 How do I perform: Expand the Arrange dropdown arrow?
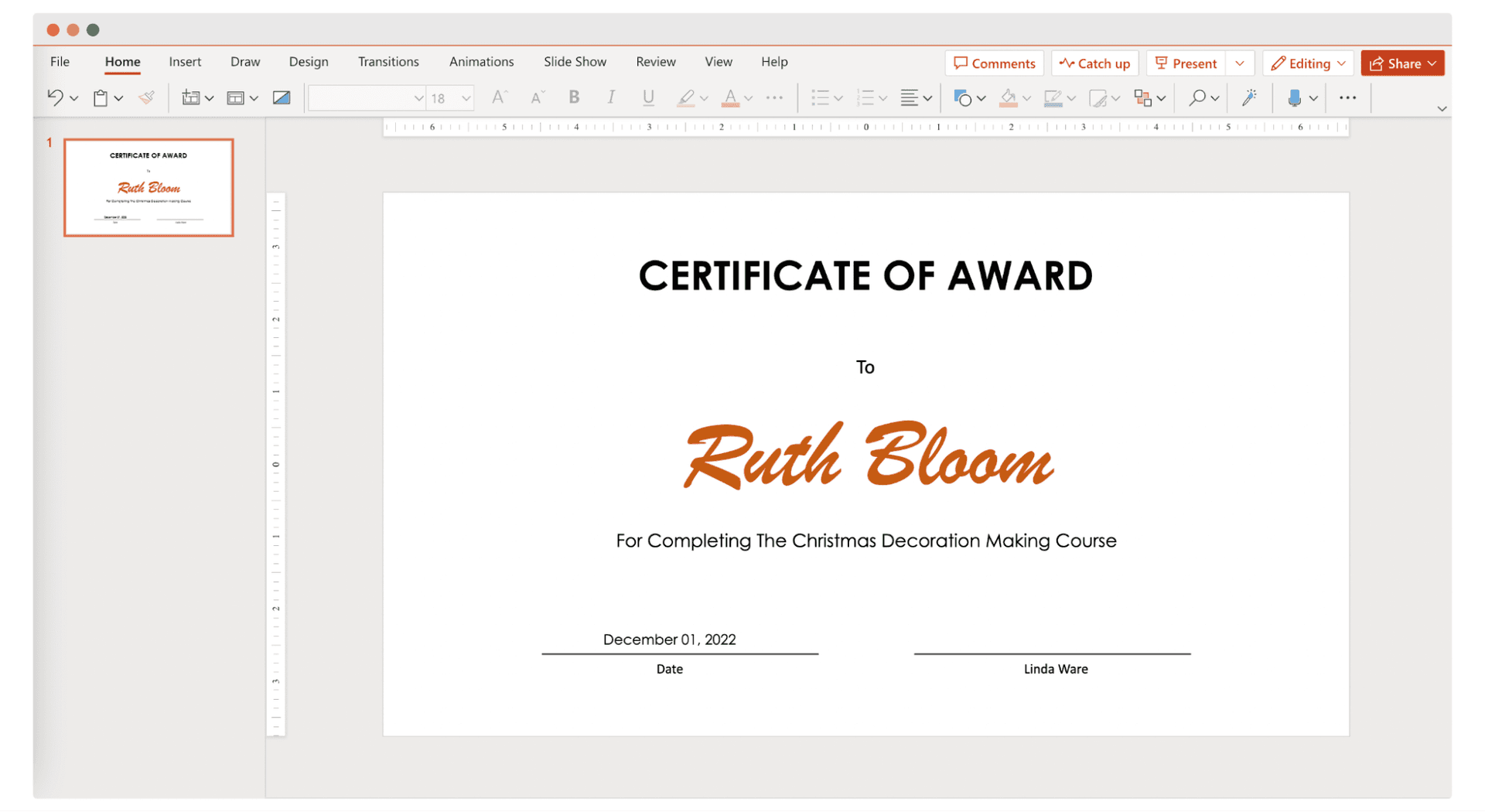tap(1162, 98)
